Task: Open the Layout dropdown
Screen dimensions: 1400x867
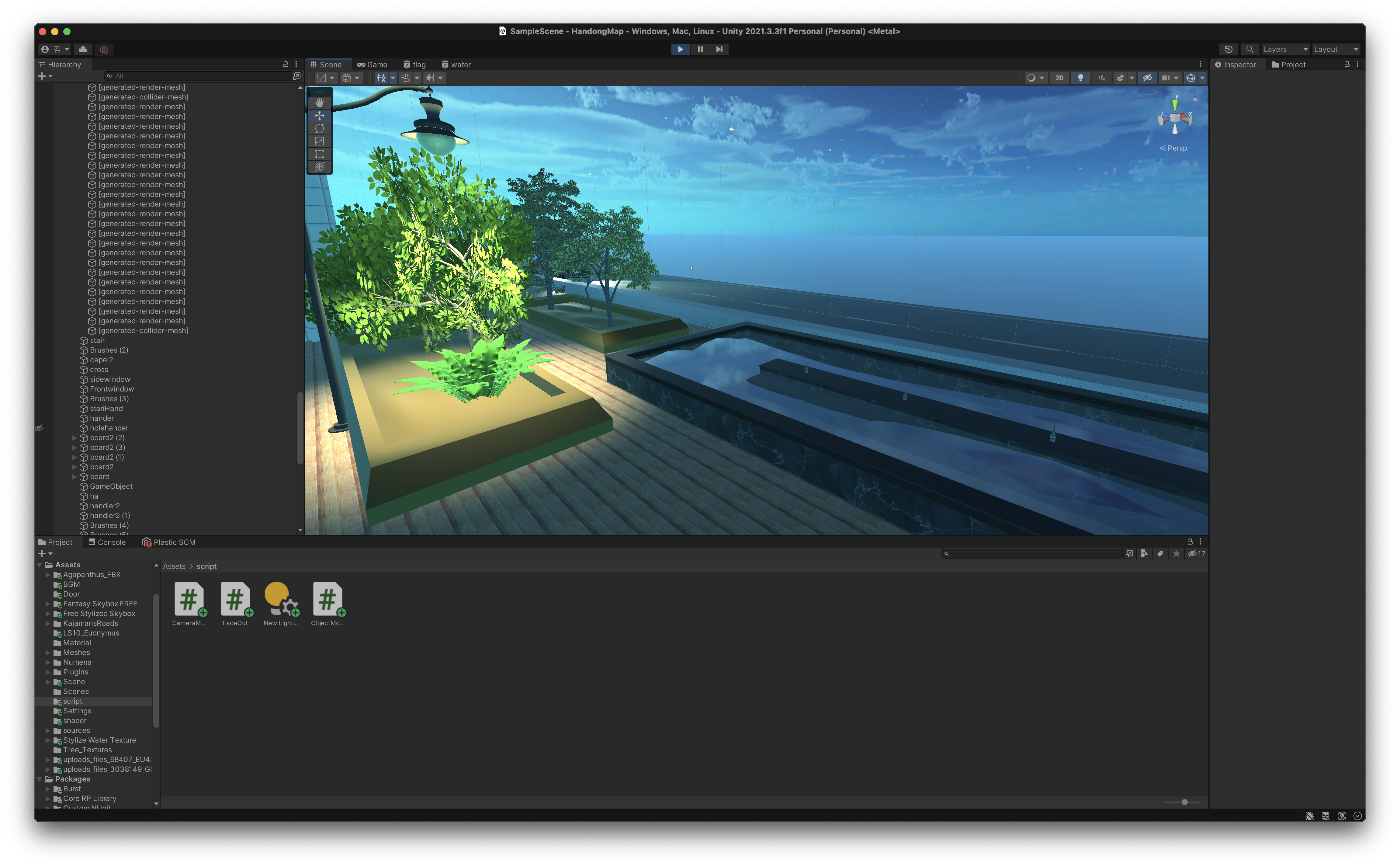Action: tap(1335, 49)
